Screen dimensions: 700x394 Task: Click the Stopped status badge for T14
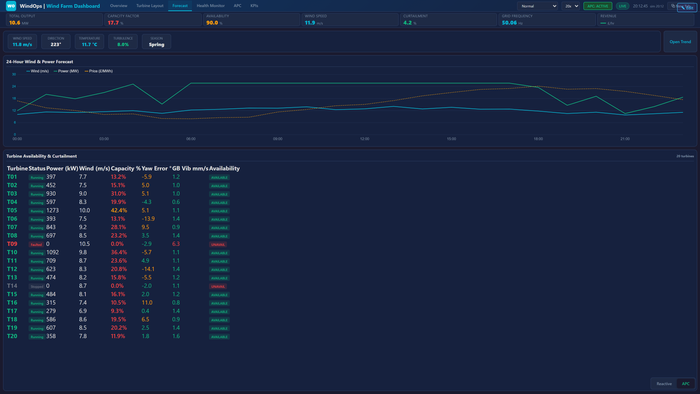[x=36, y=286]
